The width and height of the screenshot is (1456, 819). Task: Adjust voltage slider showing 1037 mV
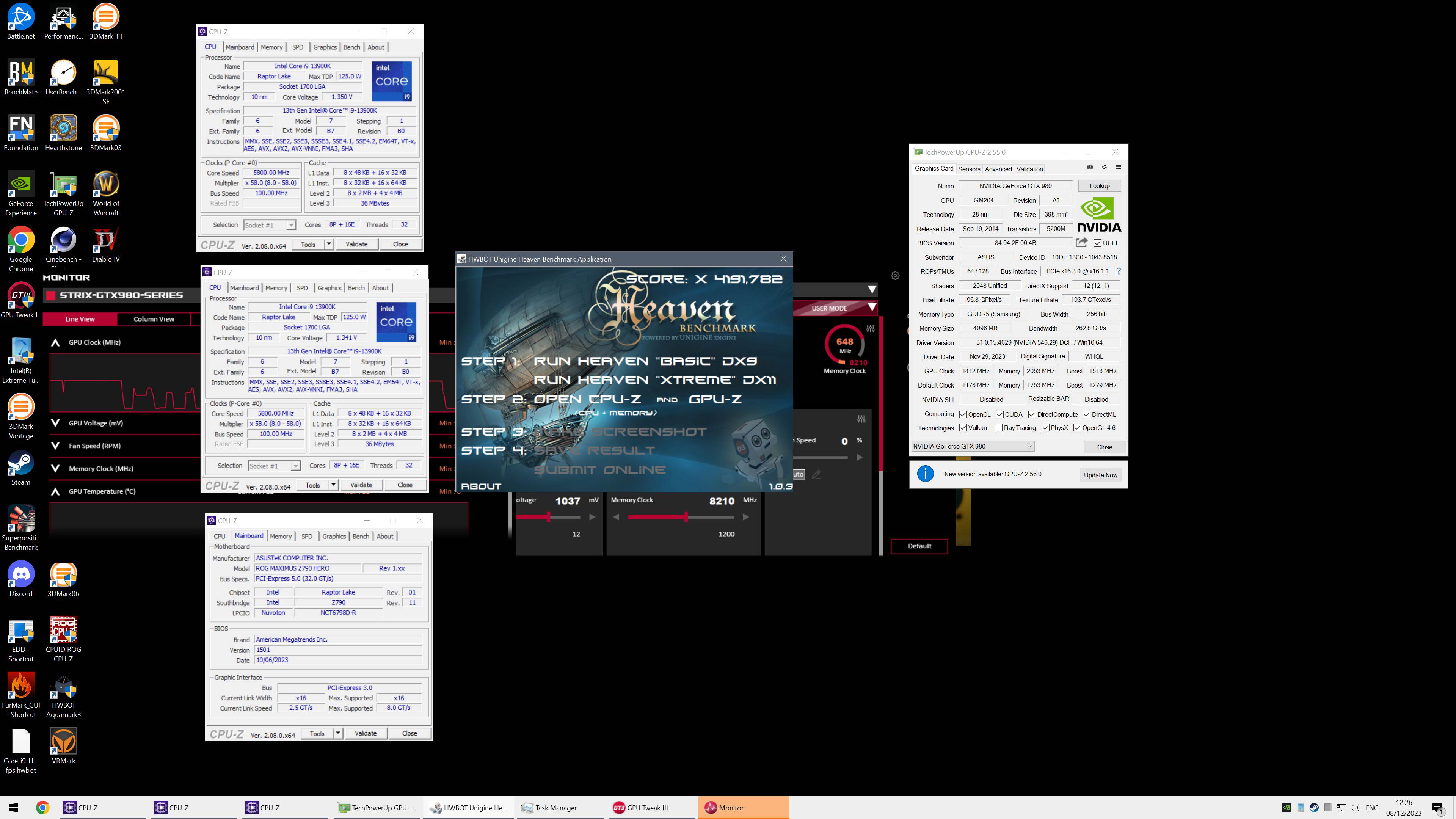pyautogui.click(x=548, y=517)
